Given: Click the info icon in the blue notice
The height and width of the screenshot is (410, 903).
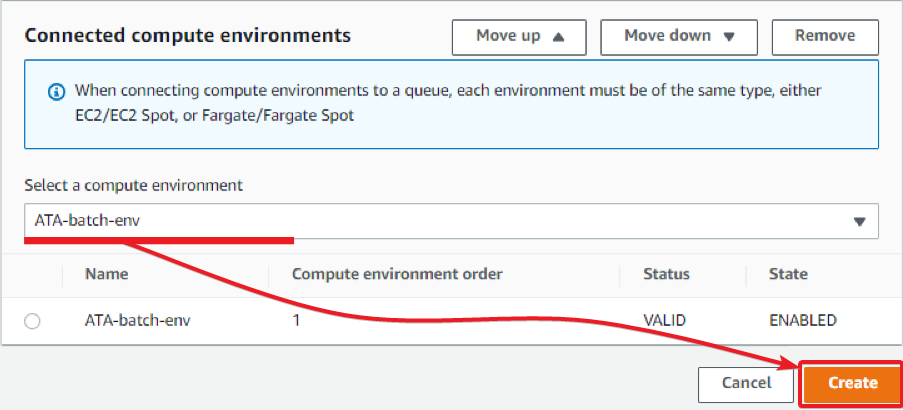Looking at the screenshot, I should [56, 92].
